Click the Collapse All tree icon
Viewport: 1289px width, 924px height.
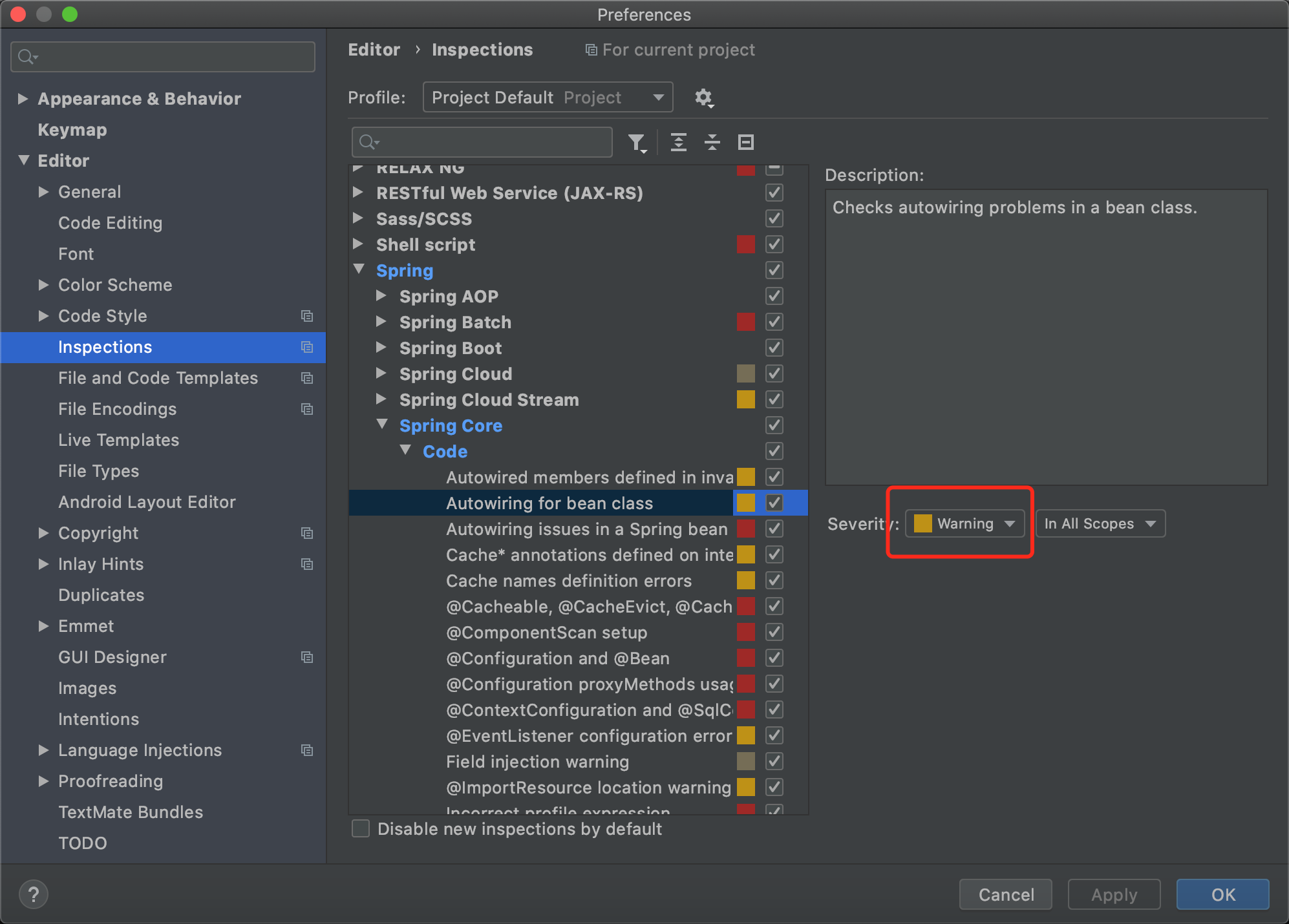(712, 142)
